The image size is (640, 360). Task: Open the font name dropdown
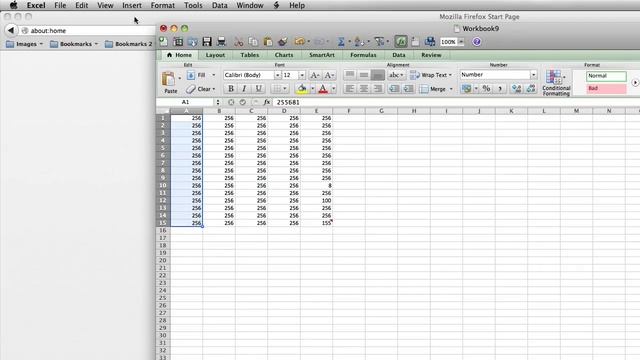(x=277, y=75)
